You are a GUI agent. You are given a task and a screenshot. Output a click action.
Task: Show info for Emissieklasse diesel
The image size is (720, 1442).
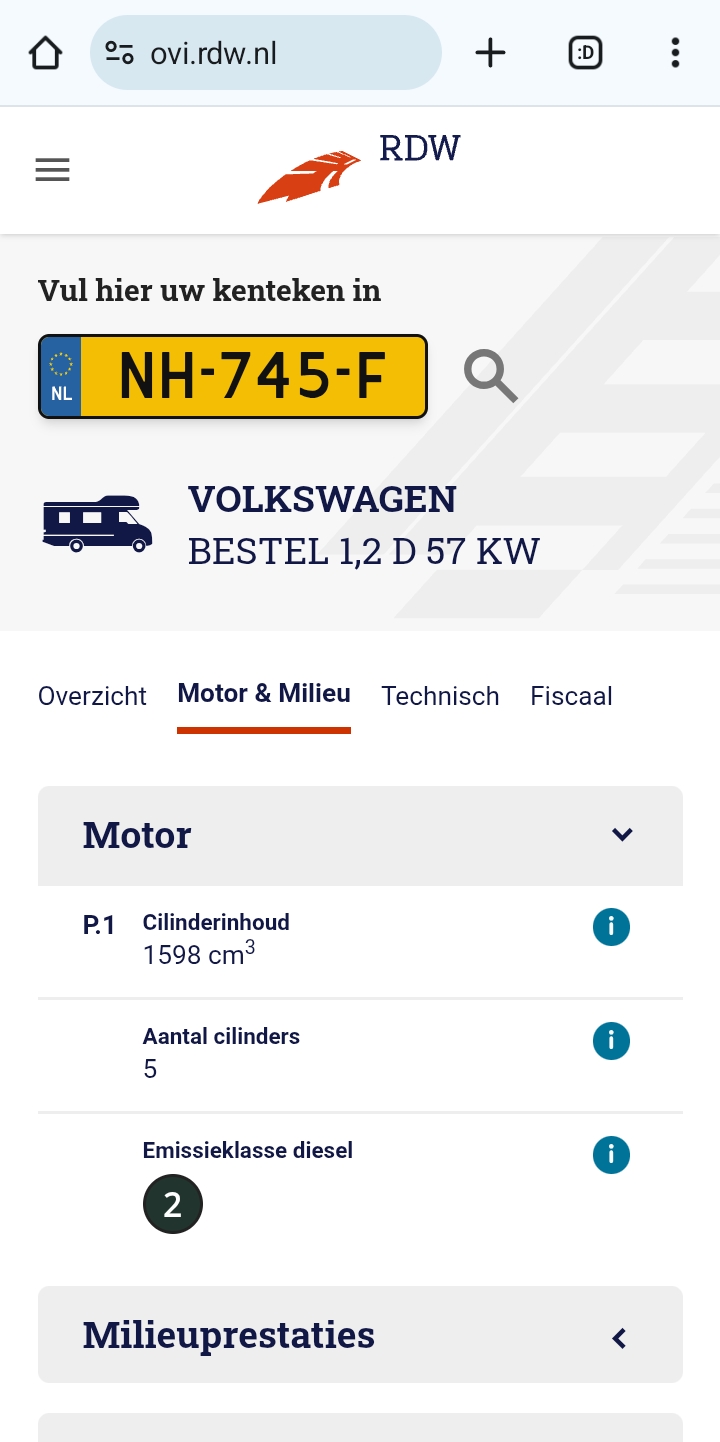point(611,1156)
